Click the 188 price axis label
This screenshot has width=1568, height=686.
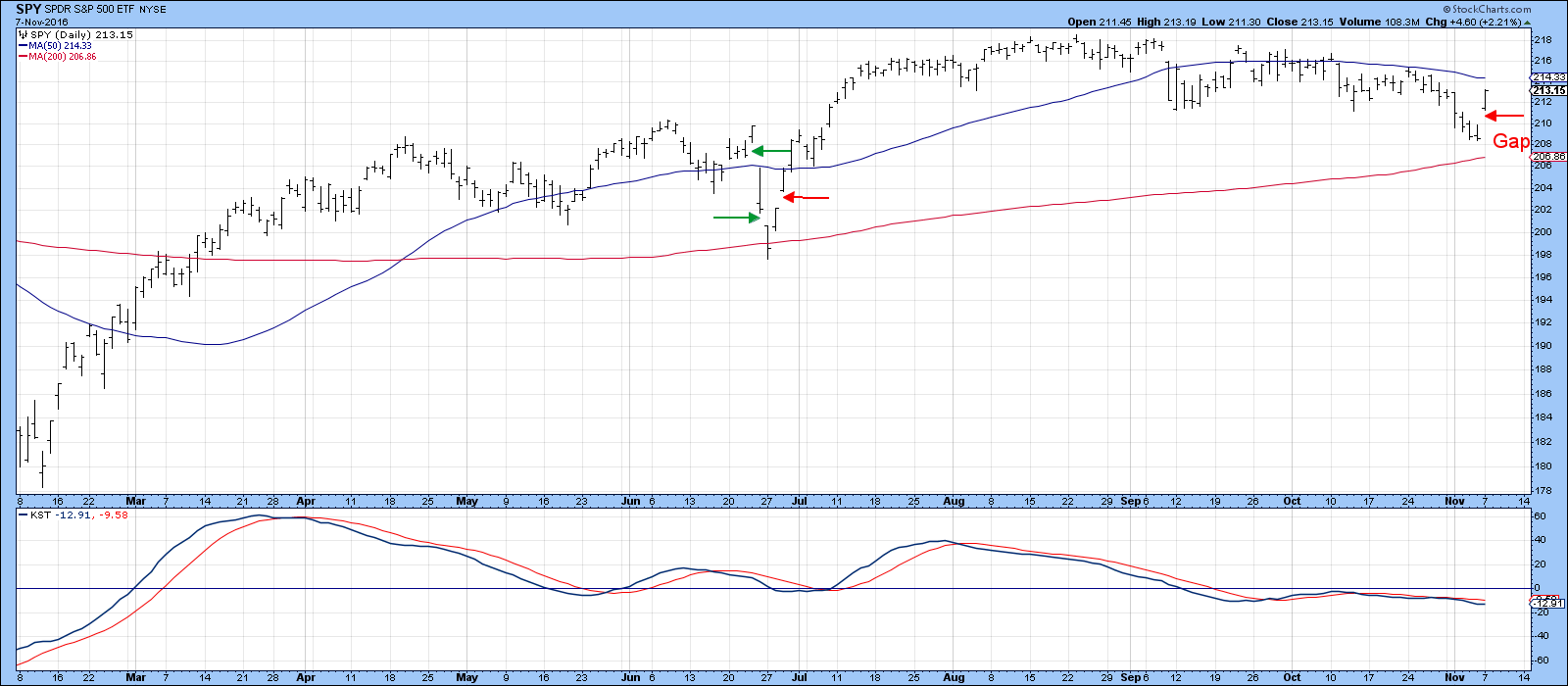(1543, 369)
